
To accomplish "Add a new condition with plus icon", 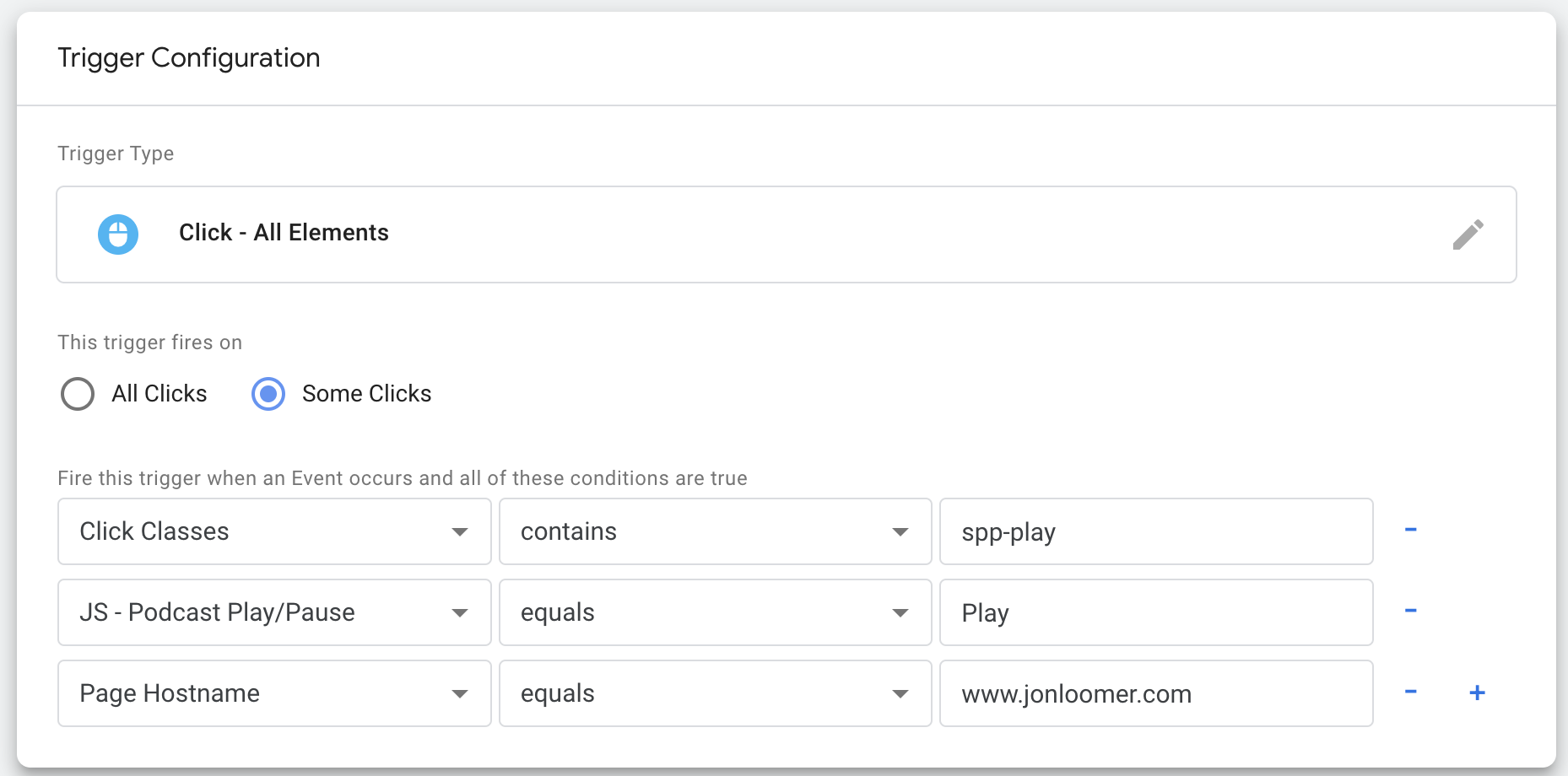I will coord(1477,692).
